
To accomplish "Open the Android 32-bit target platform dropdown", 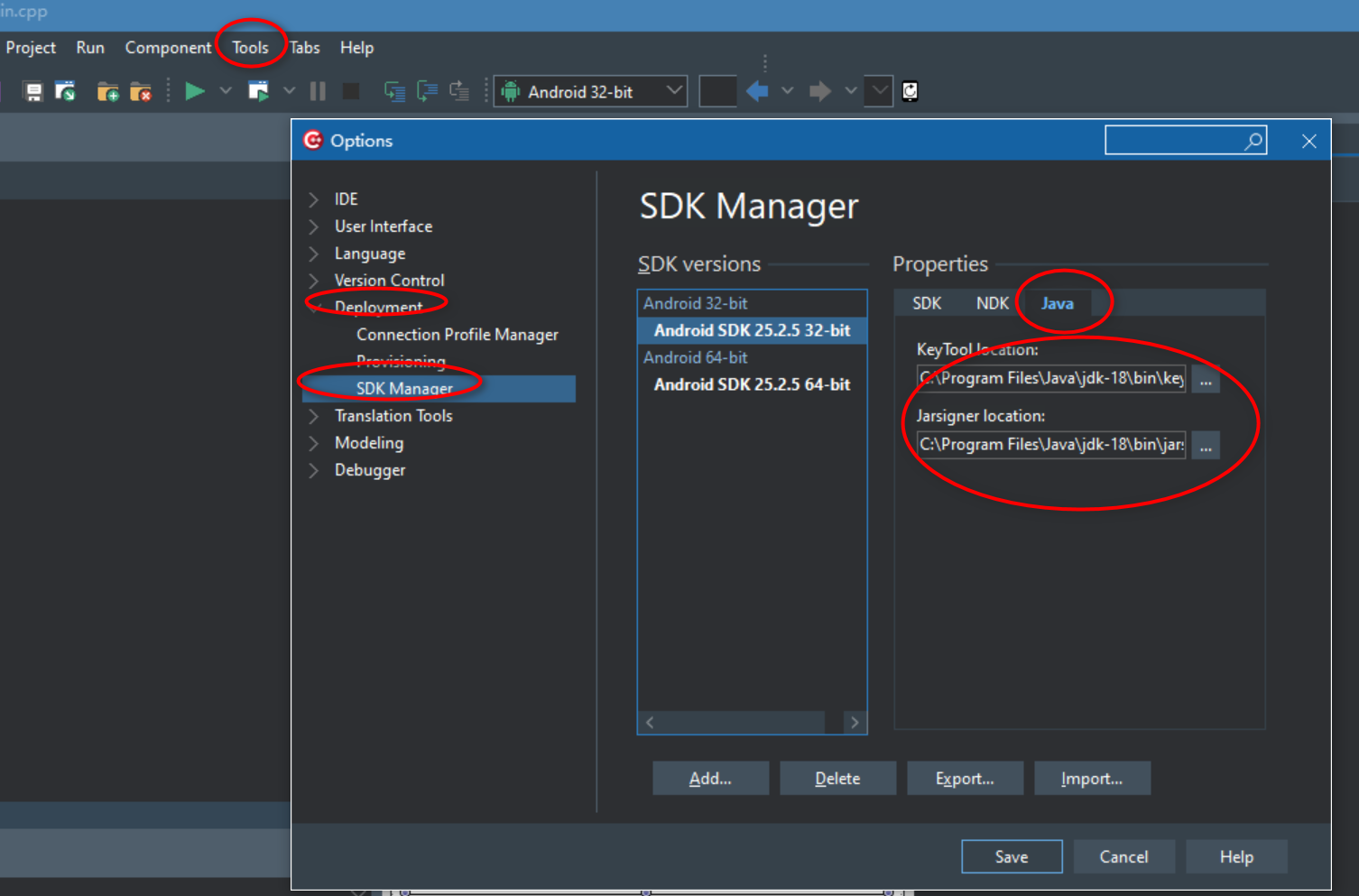I will (673, 90).
